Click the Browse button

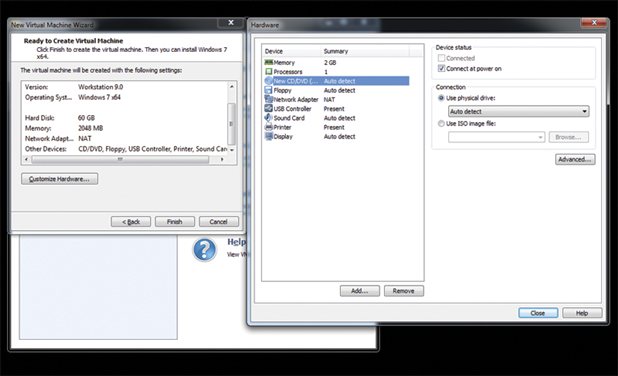568,137
